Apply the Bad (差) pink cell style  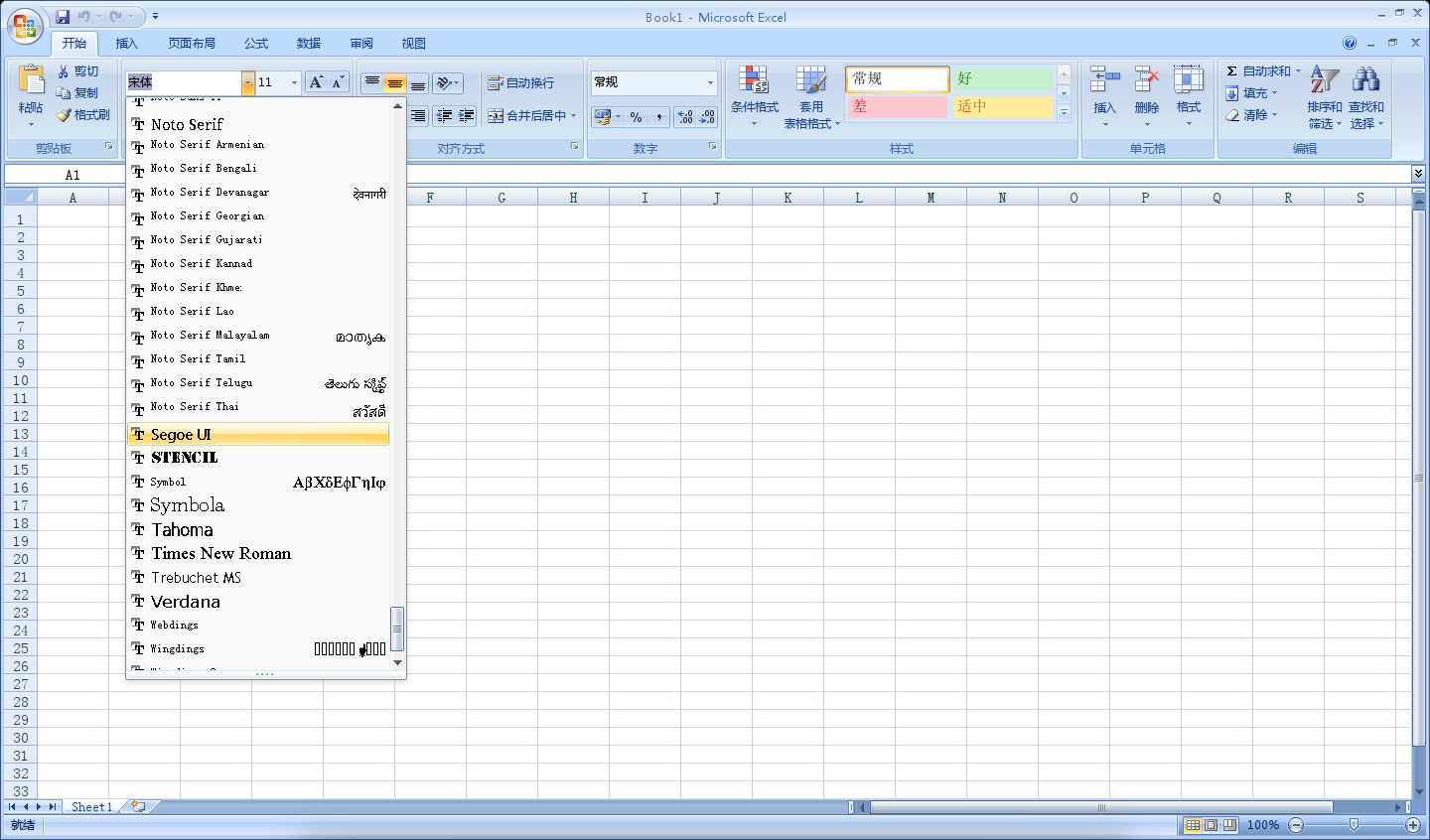[x=897, y=106]
